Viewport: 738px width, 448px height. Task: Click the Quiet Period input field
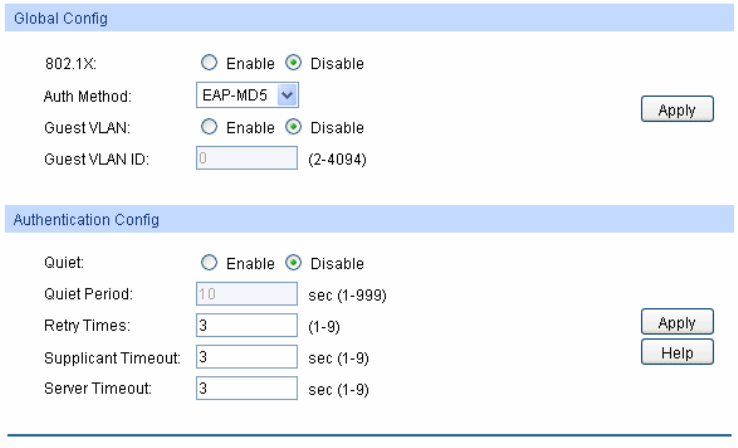click(x=247, y=294)
